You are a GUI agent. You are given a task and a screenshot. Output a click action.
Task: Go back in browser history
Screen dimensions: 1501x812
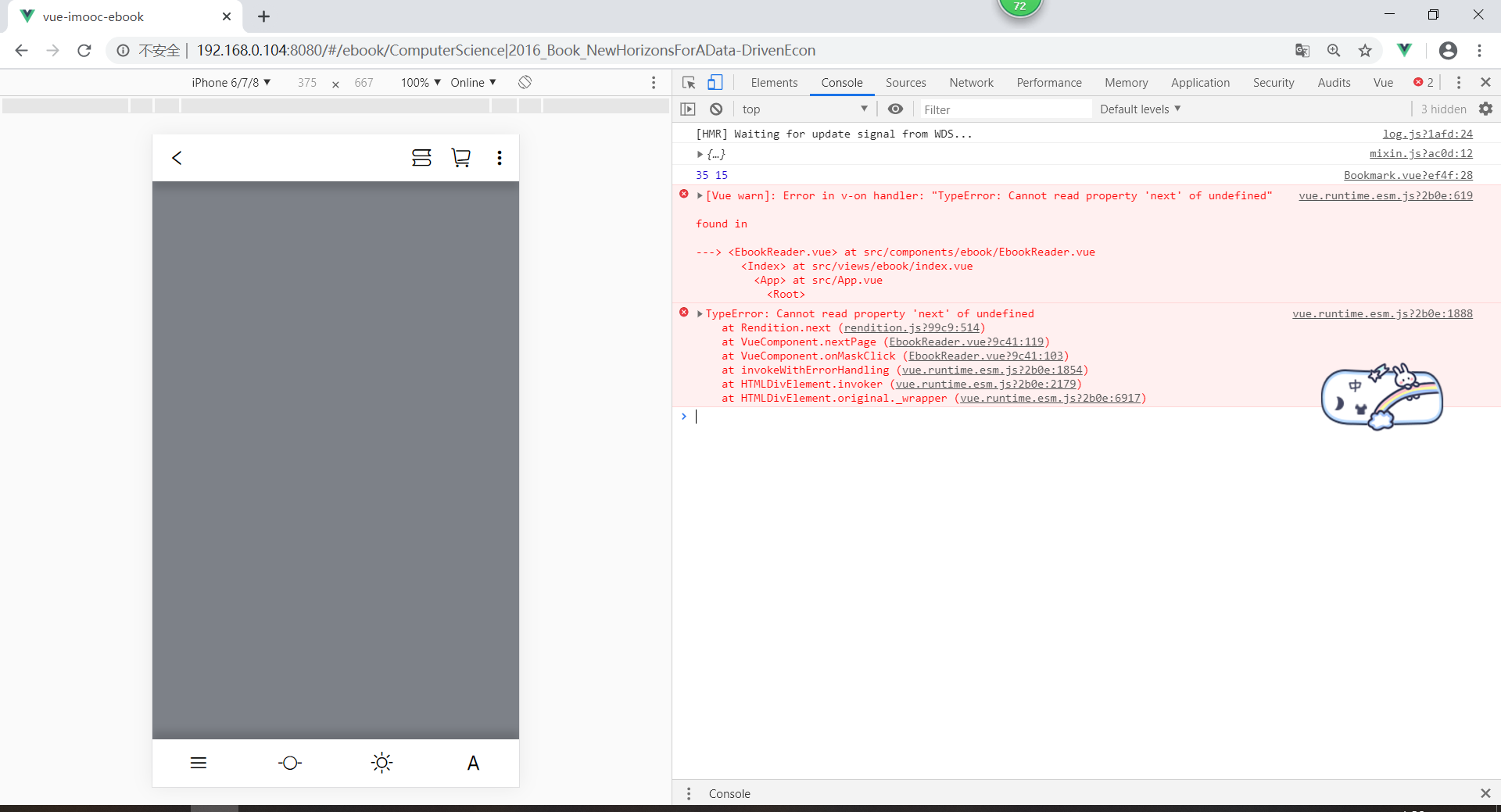pyautogui.click(x=21, y=50)
